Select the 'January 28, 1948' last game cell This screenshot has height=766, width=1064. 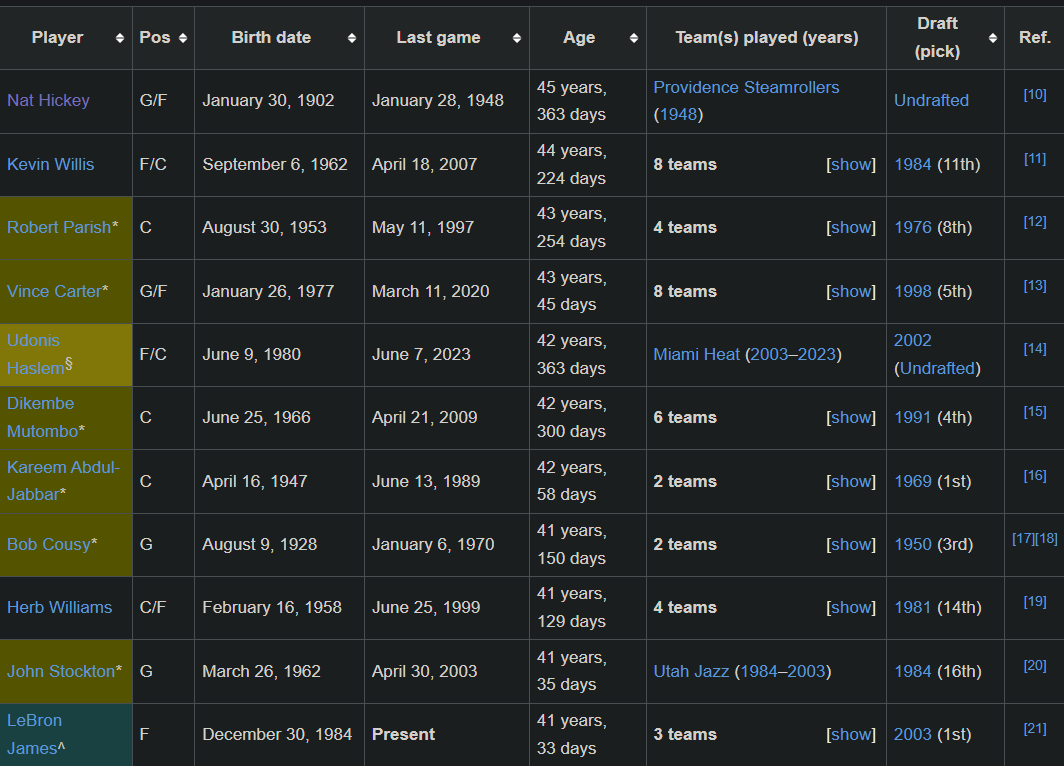coord(446,101)
